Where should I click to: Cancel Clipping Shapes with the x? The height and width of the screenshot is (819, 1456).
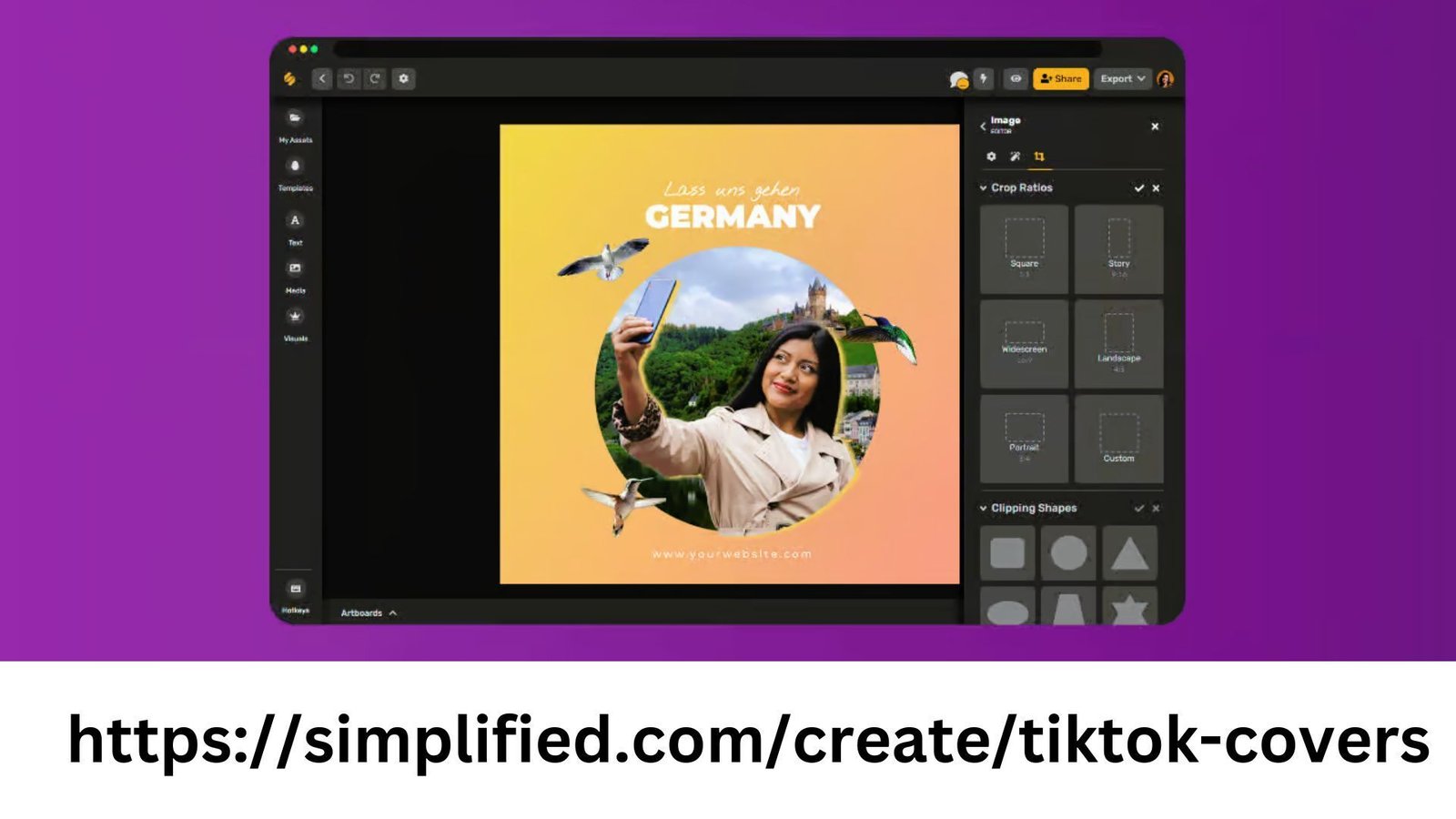coord(1155,510)
